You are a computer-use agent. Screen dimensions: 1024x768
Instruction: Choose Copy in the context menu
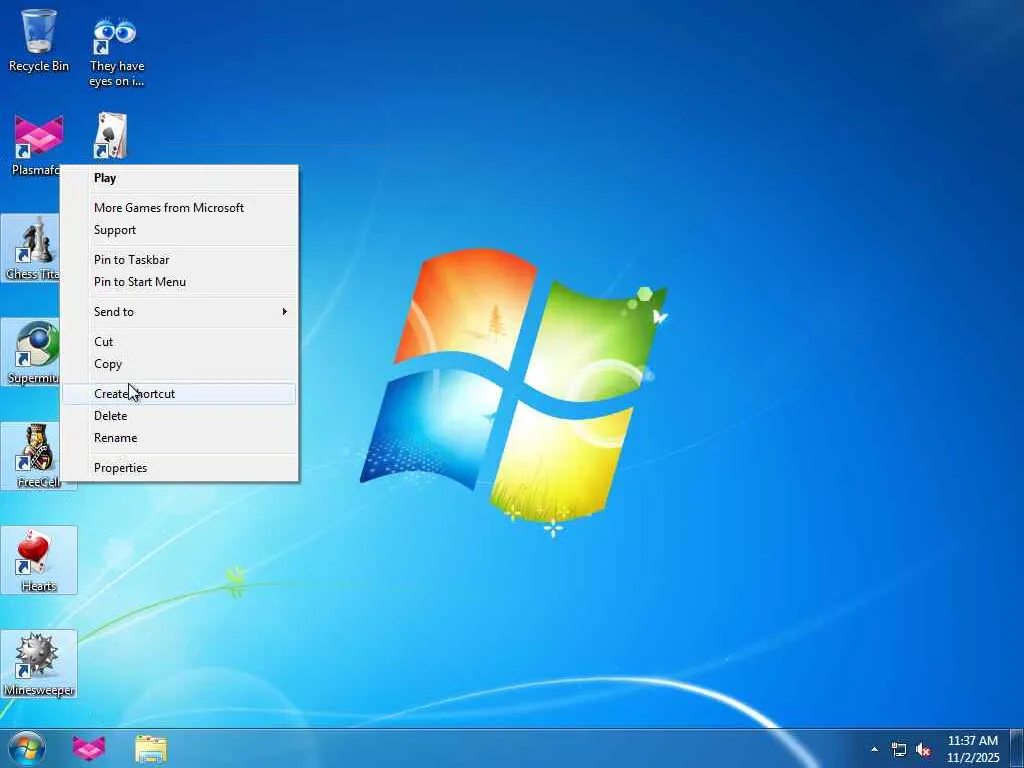[179, 364]
